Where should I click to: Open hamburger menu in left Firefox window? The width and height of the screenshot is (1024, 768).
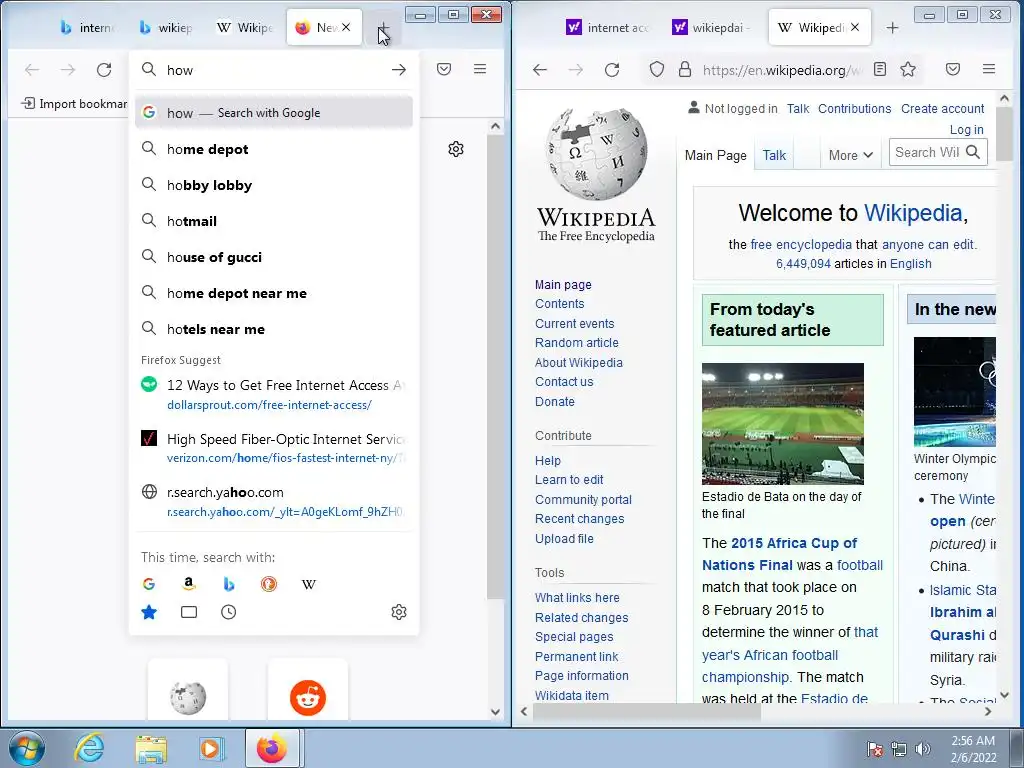pyautogui.click(x=480, y=69)
